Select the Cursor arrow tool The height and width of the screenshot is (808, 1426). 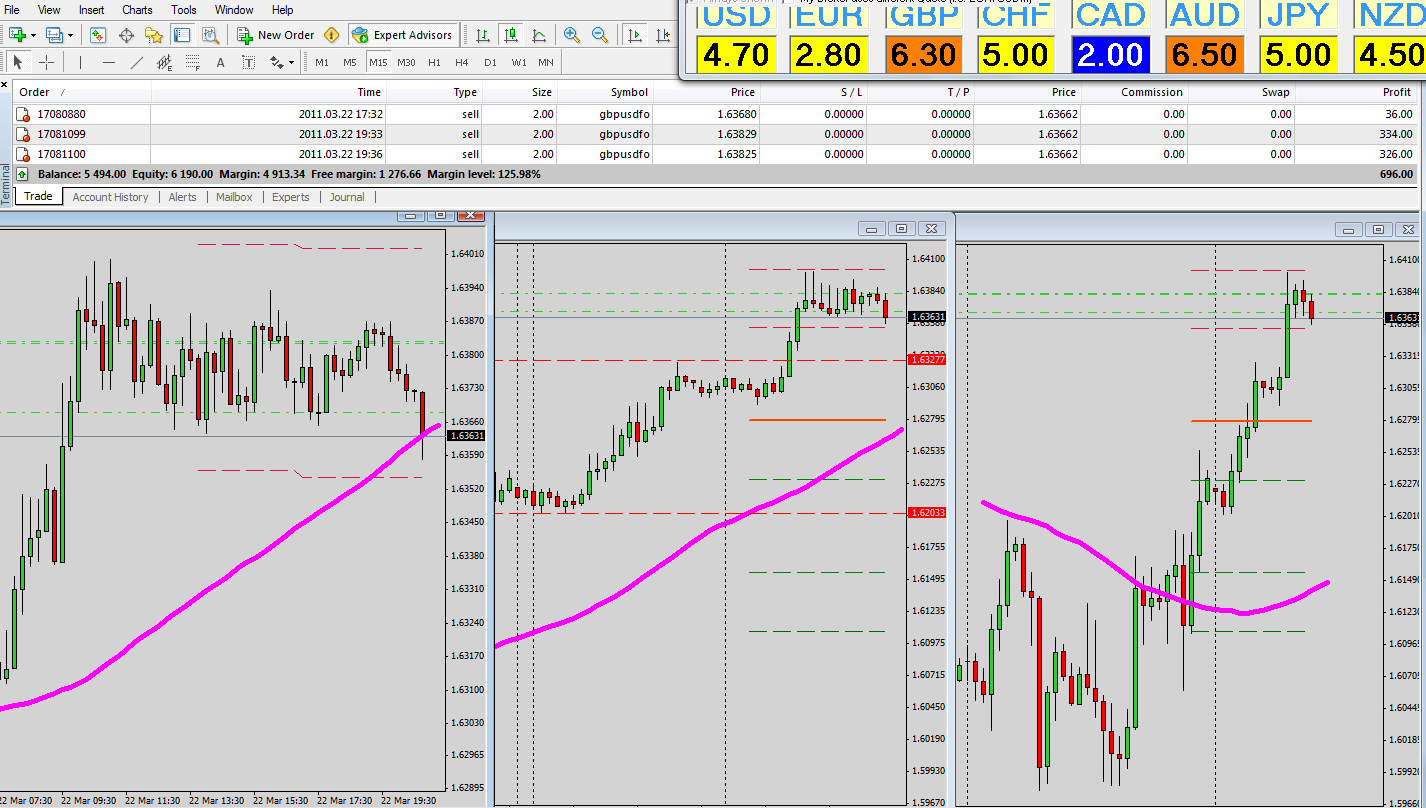(x=18, y=62)
